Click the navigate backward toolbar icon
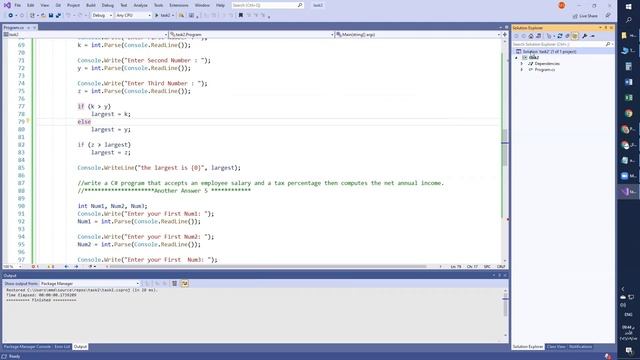Screen dimensions: 640x360 [11, 16]
